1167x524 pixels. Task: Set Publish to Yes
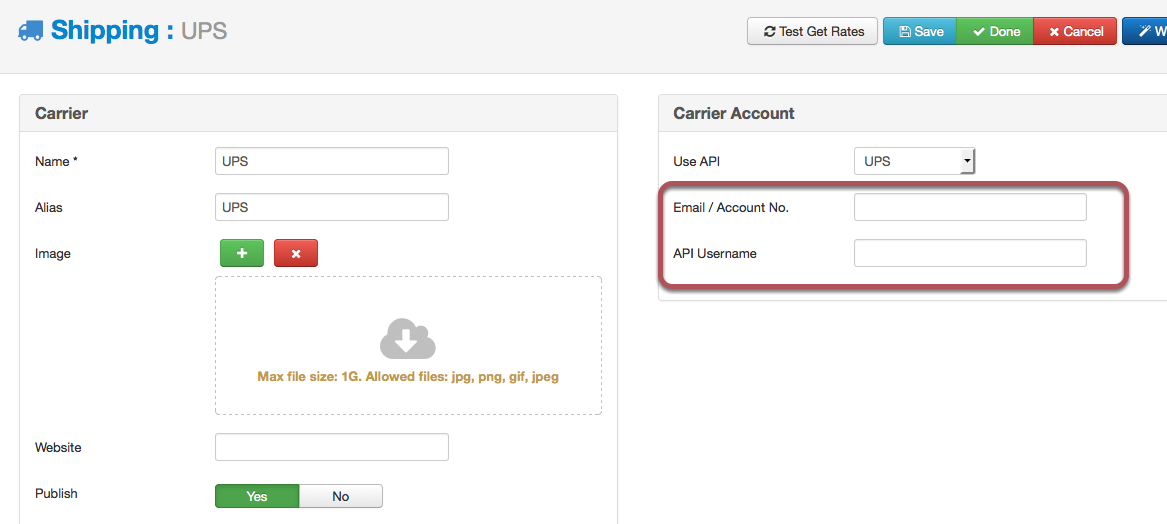pyautogui.click(x=257, y=496)
